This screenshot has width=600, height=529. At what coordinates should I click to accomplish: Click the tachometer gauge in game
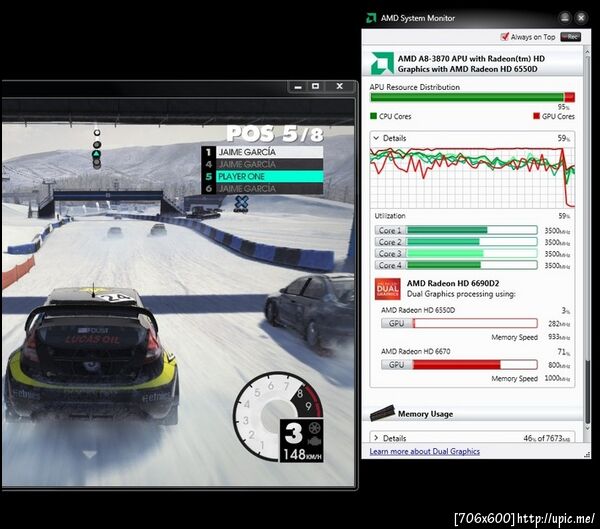coord(277,416)
